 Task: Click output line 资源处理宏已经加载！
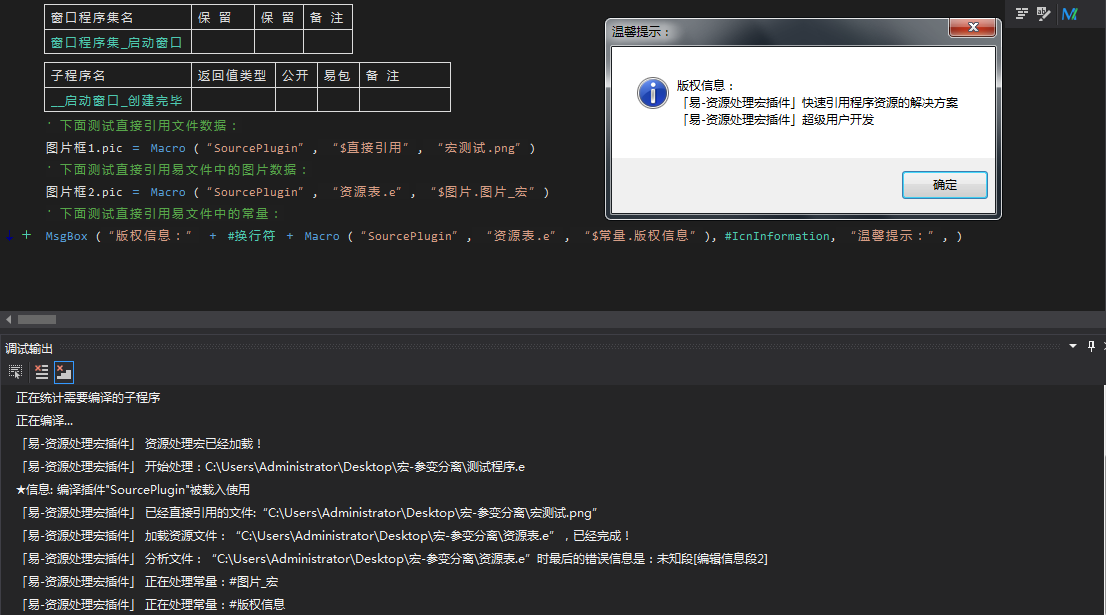pyautogui.click(x=141, y=444)
